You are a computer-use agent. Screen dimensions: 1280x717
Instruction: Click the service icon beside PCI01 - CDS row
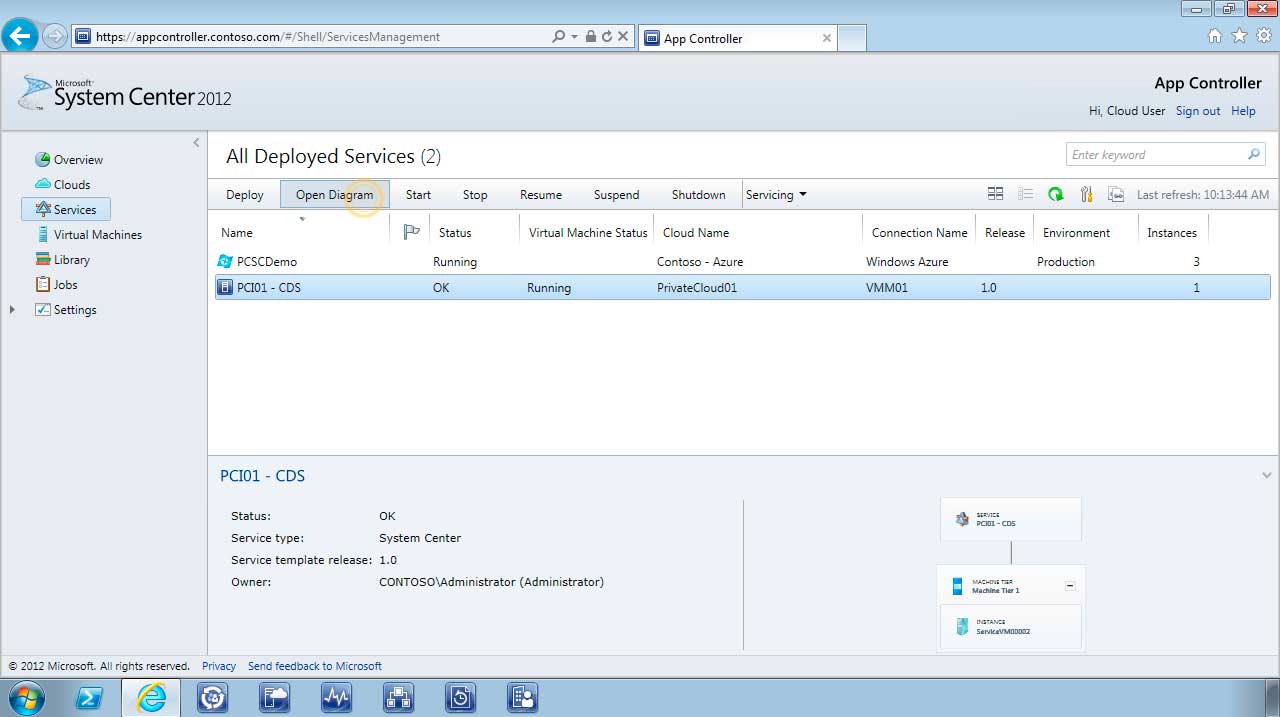tap(225, 287)
